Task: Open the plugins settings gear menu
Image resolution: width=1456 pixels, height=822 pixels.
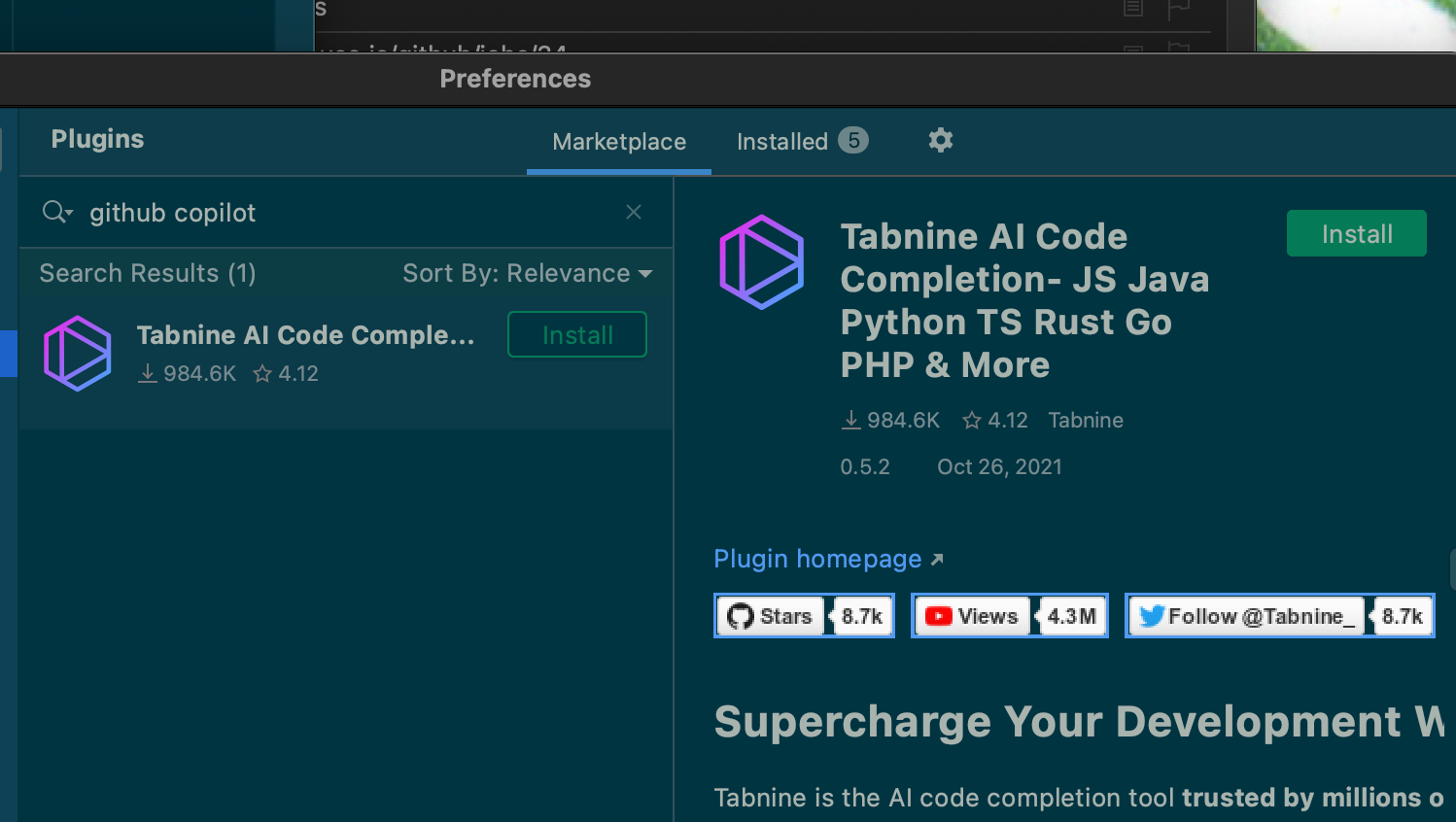Action: (940, 141)
